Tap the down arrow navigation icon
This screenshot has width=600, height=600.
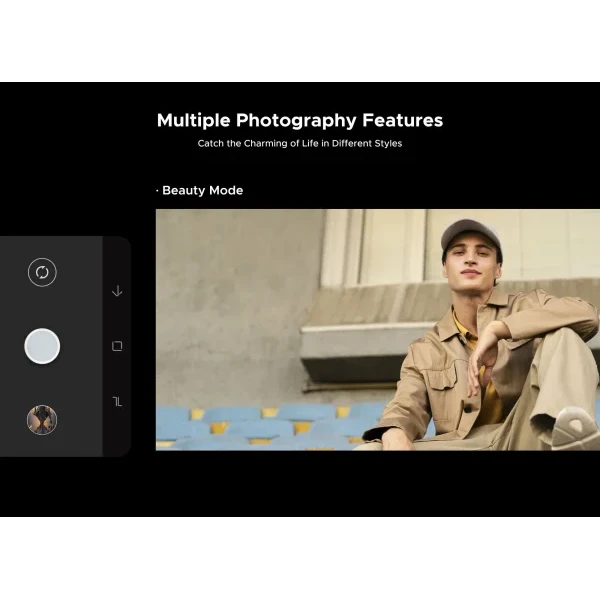pyautogui.click(x=117, y=291)
